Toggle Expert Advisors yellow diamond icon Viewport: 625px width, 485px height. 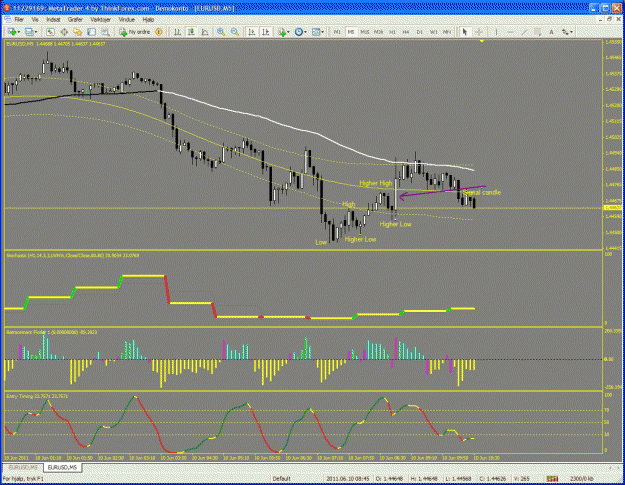159,32
